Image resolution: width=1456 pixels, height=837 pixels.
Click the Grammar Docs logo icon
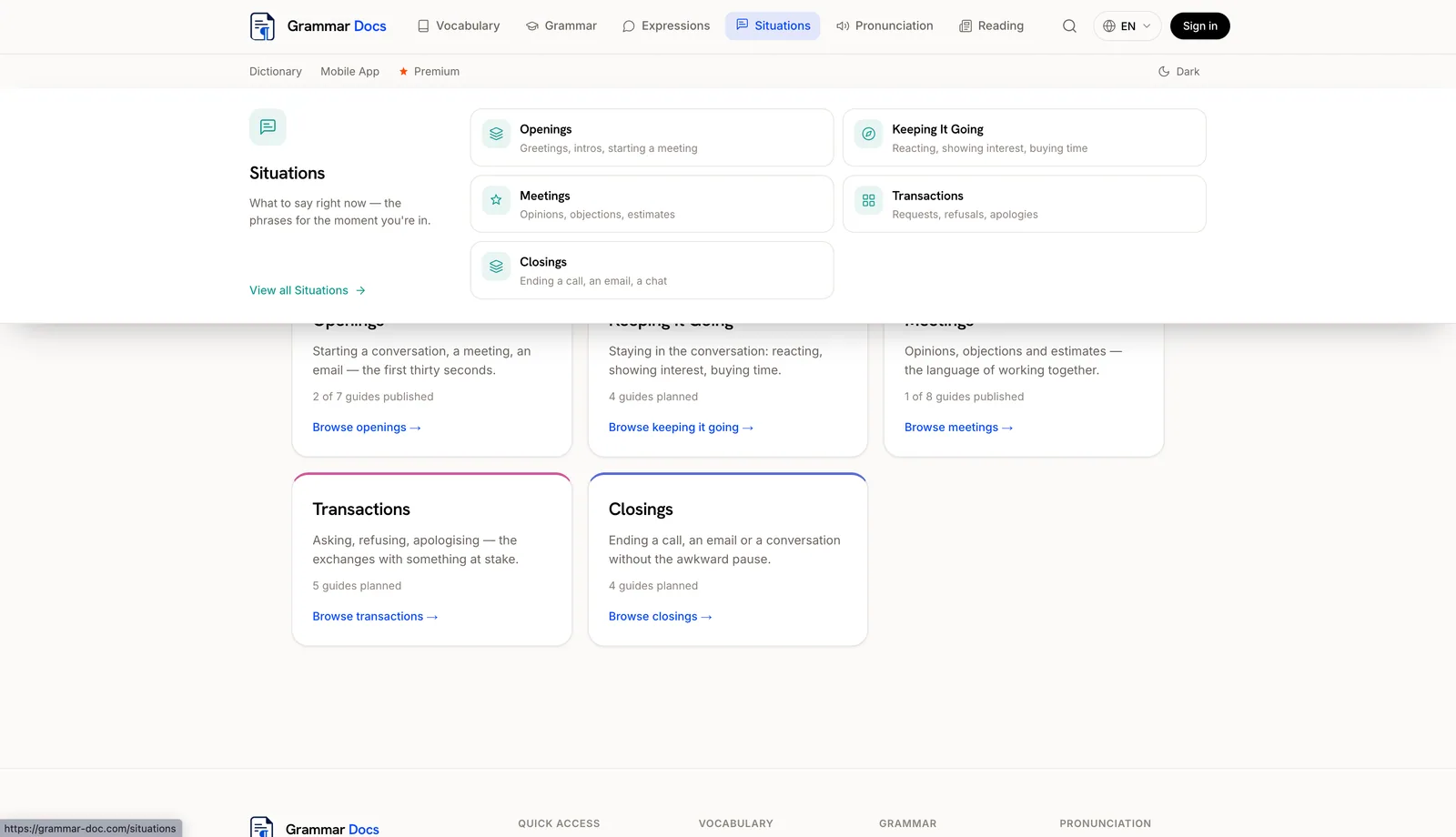click(x=262, y=26)
